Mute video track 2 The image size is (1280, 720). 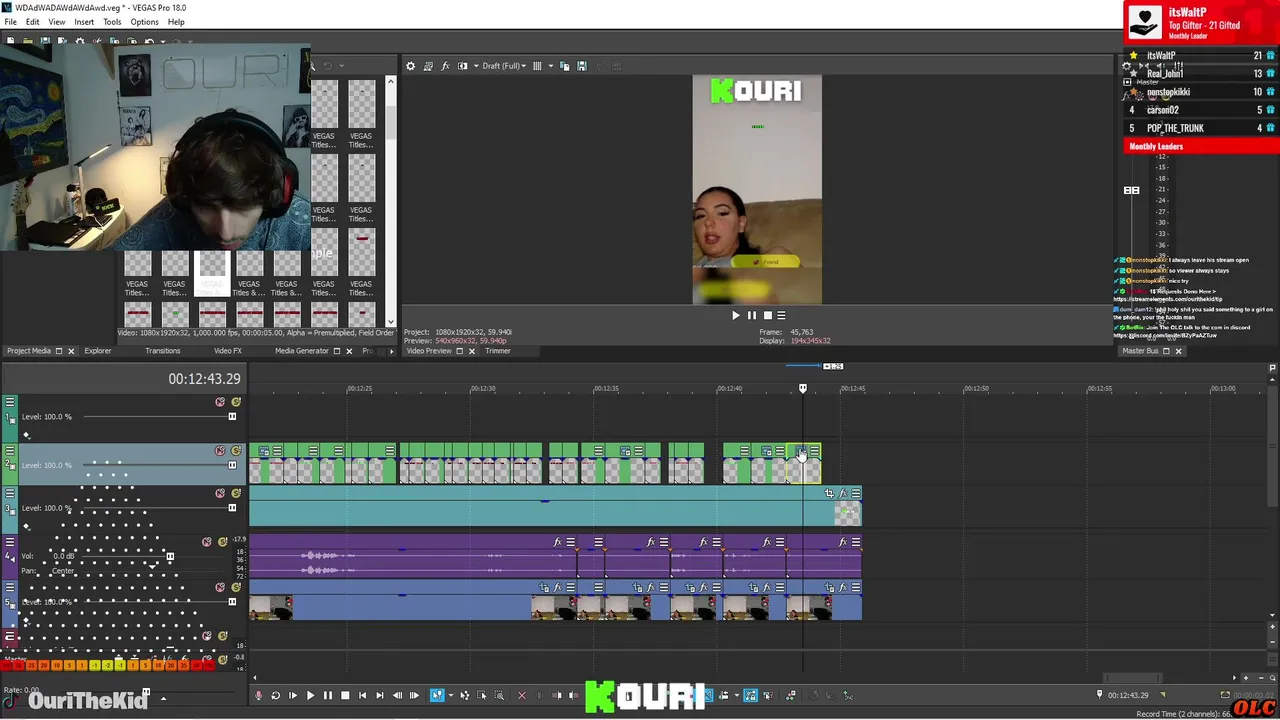pyautogui.click(x=220, y=451)
